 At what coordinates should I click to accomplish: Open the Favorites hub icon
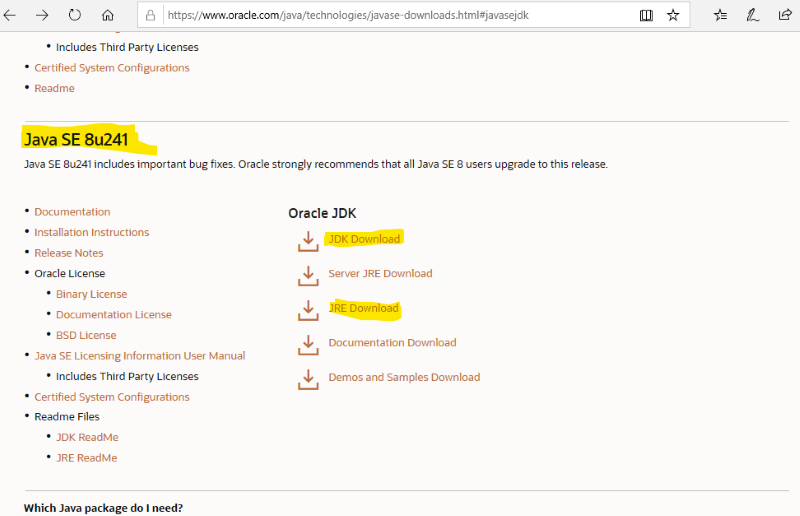point(720,16)
